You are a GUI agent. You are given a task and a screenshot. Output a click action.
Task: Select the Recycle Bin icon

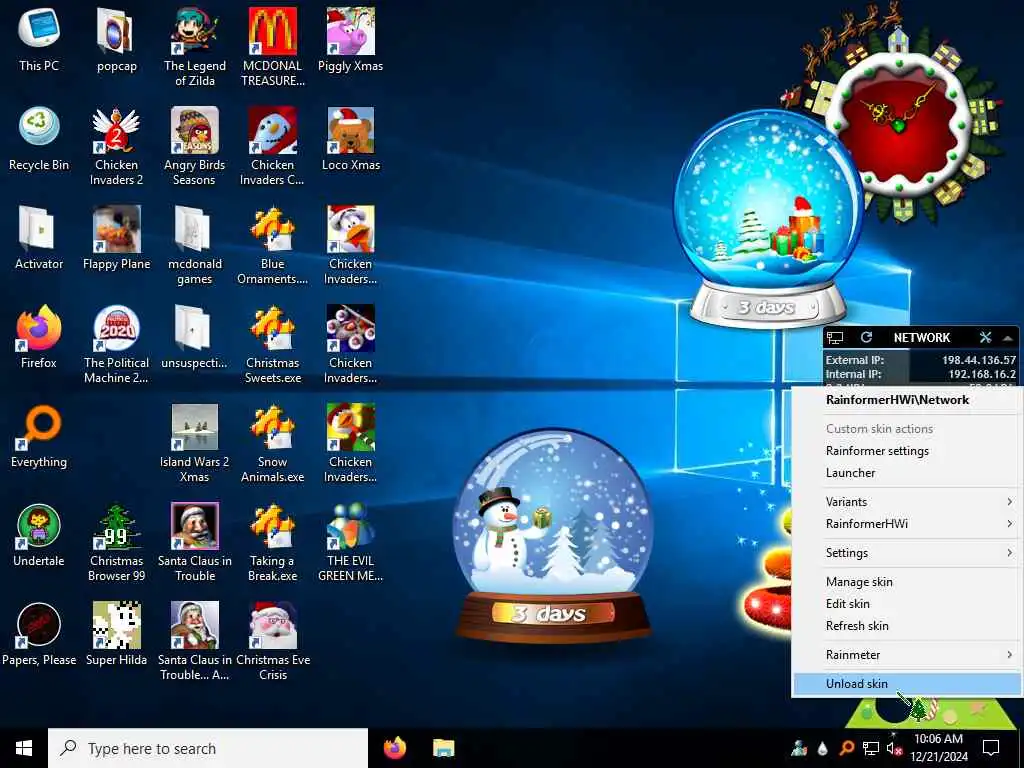(39, 138)
